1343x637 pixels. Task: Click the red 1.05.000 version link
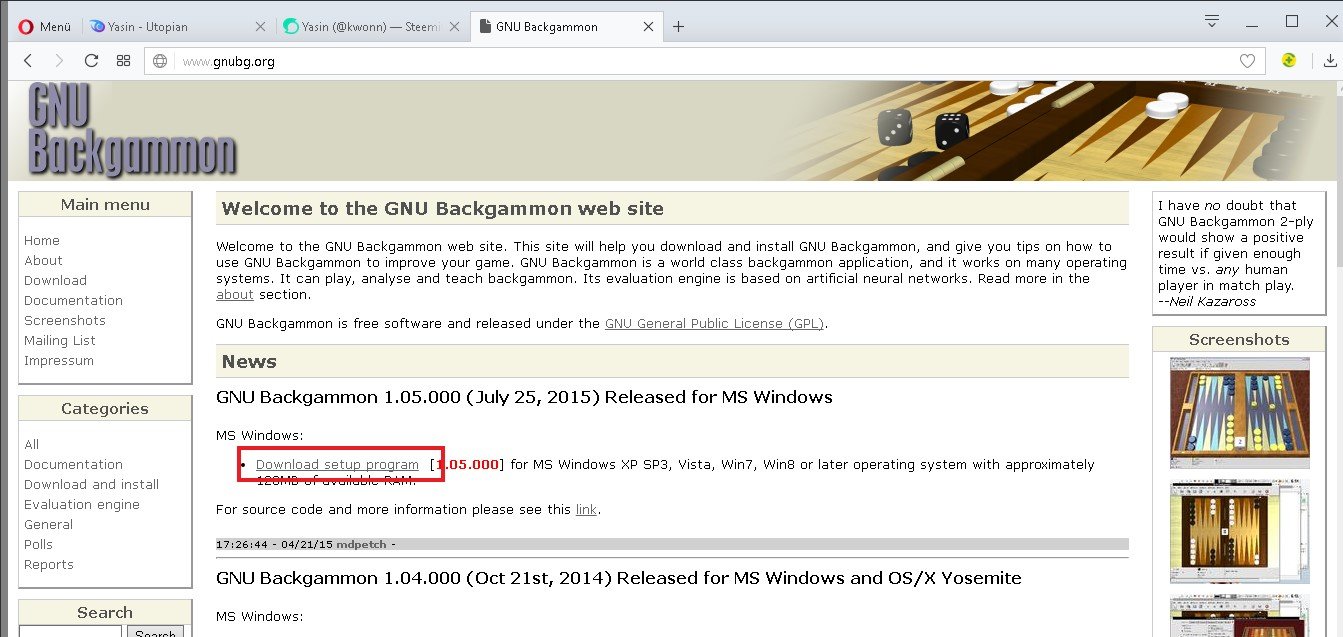(x=468, y=464)
